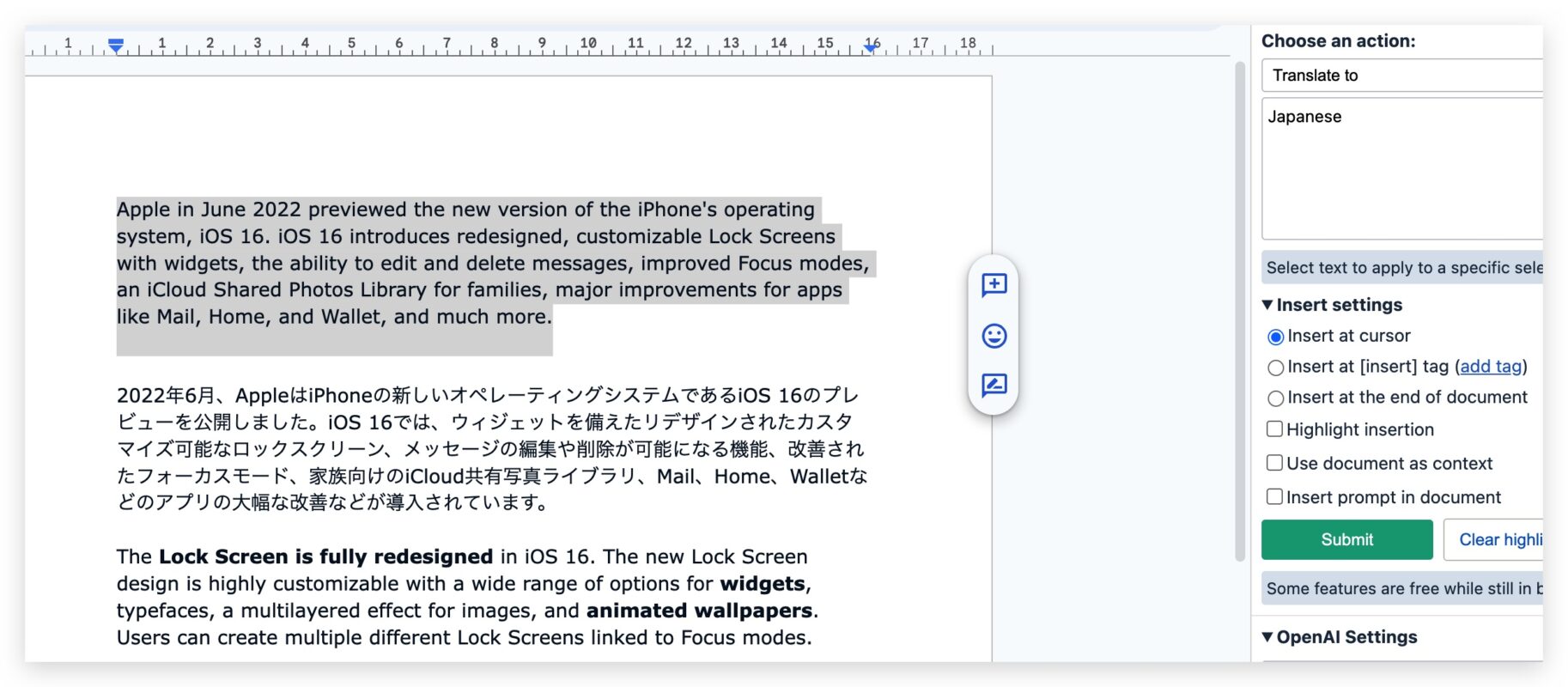Select Insert at the end of document
This screenshot has height=687, width=1568.
1276,398
